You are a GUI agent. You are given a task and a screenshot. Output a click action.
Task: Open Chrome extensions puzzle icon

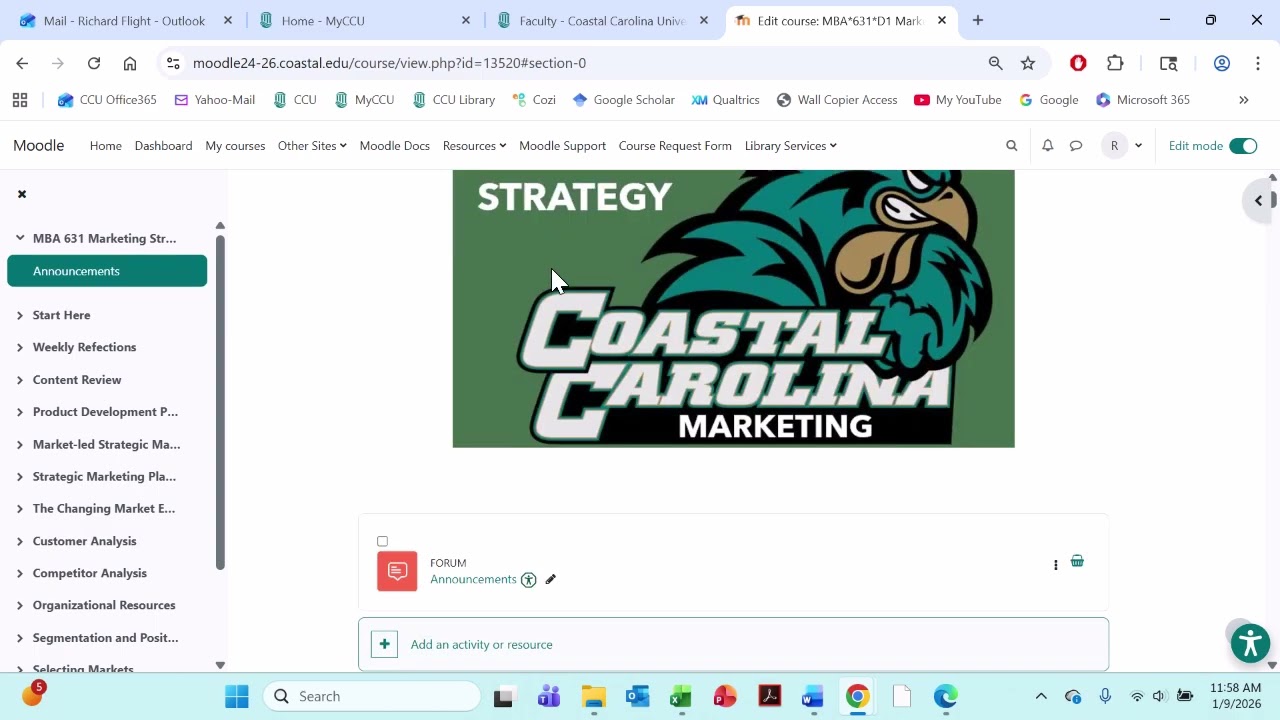click(x=1115, y=63)
